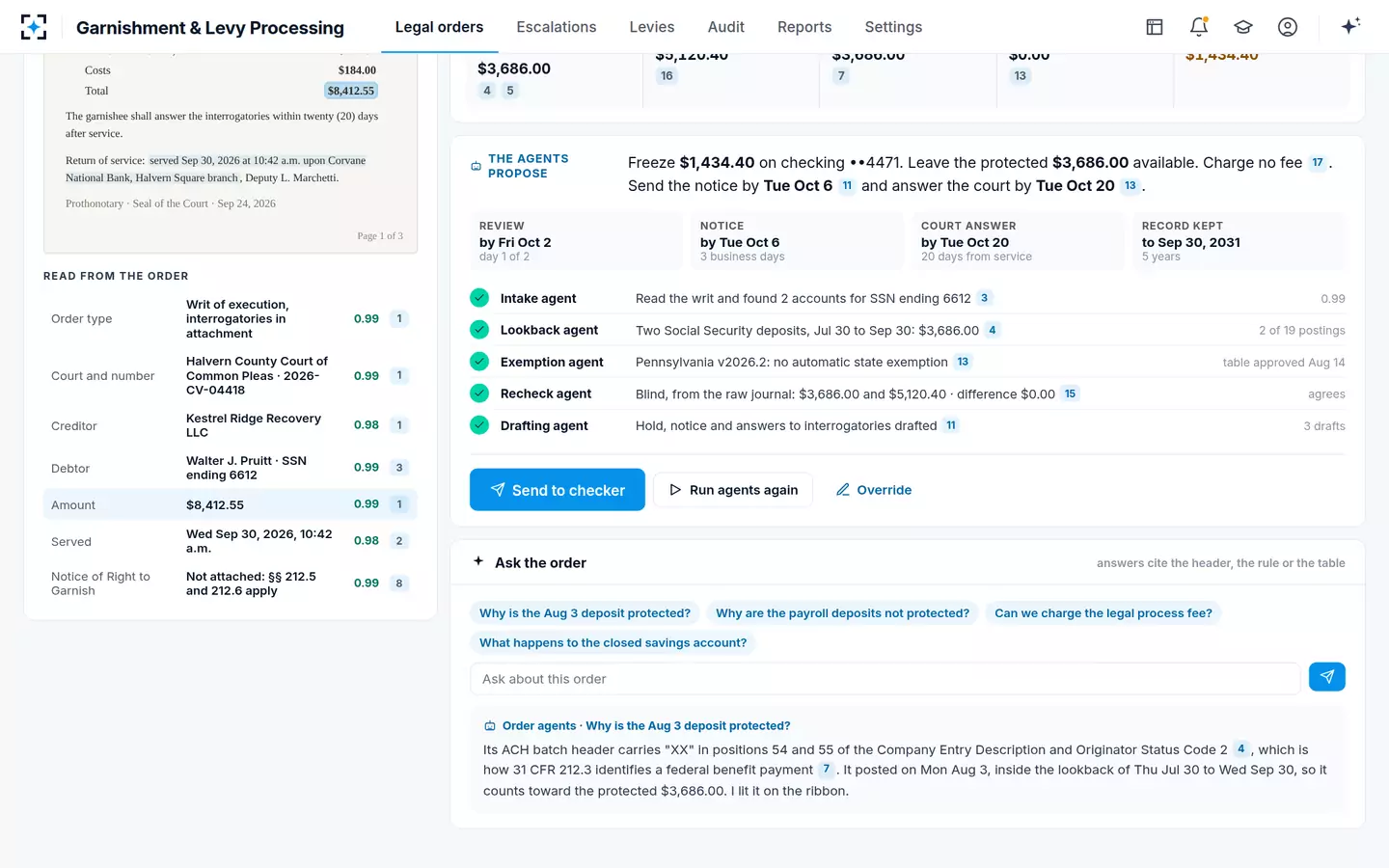Open the Escalations tab
The image size is (1389, 868).
pyautogui.click(x=557, y=27)
